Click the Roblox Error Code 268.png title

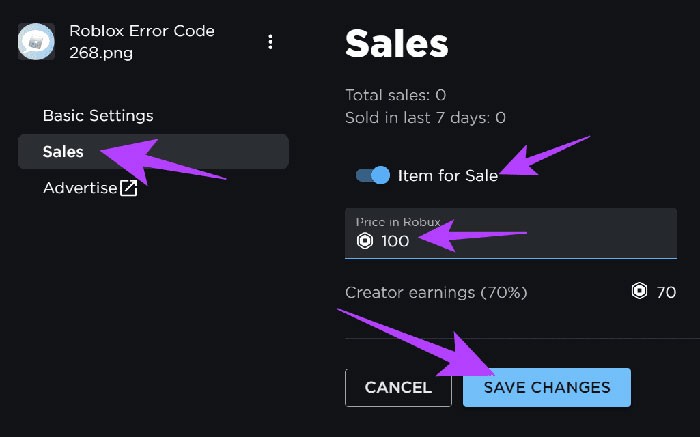tap(141, 41)
